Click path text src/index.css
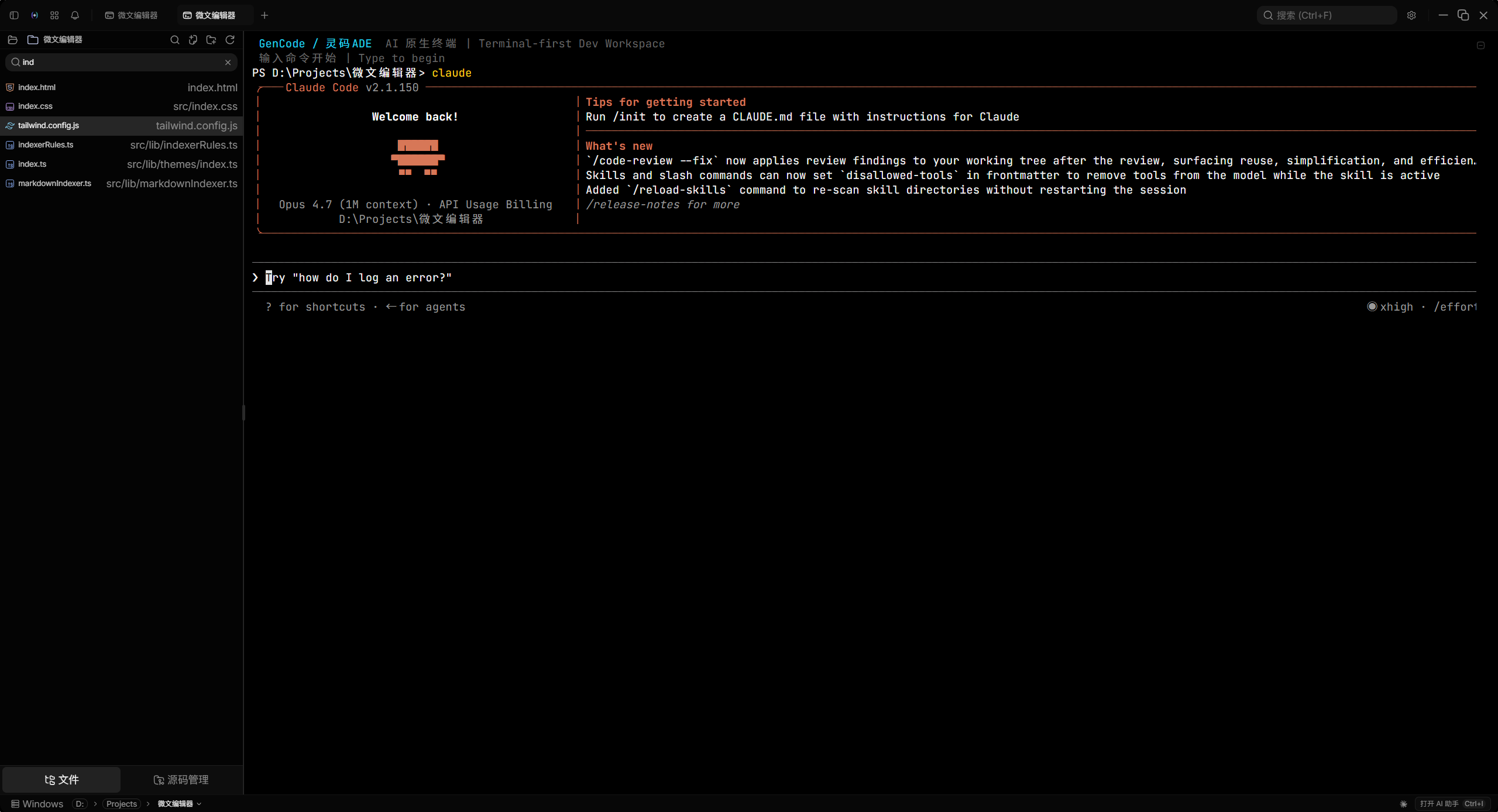 (x=205, y=106)
